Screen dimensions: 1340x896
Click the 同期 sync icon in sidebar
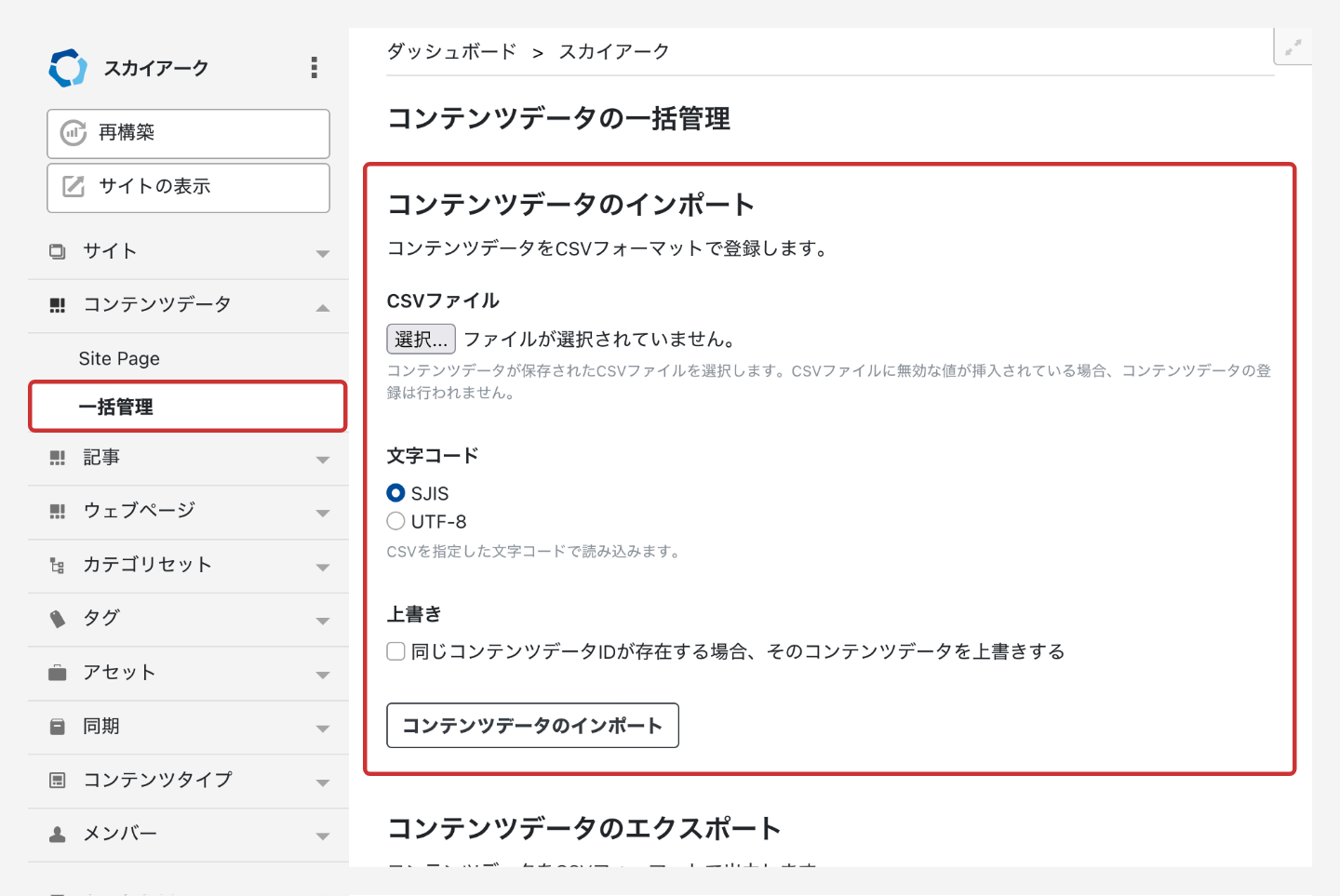tap(58, 727)
